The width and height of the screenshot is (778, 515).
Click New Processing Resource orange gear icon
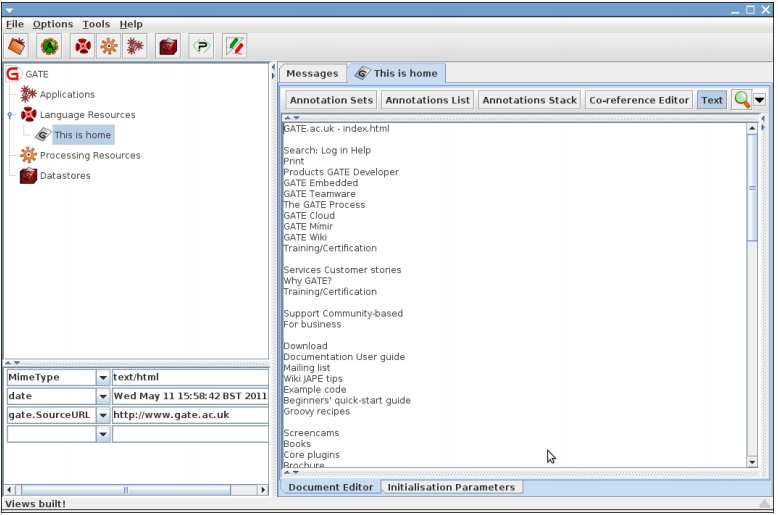click(x=108, y=46)
